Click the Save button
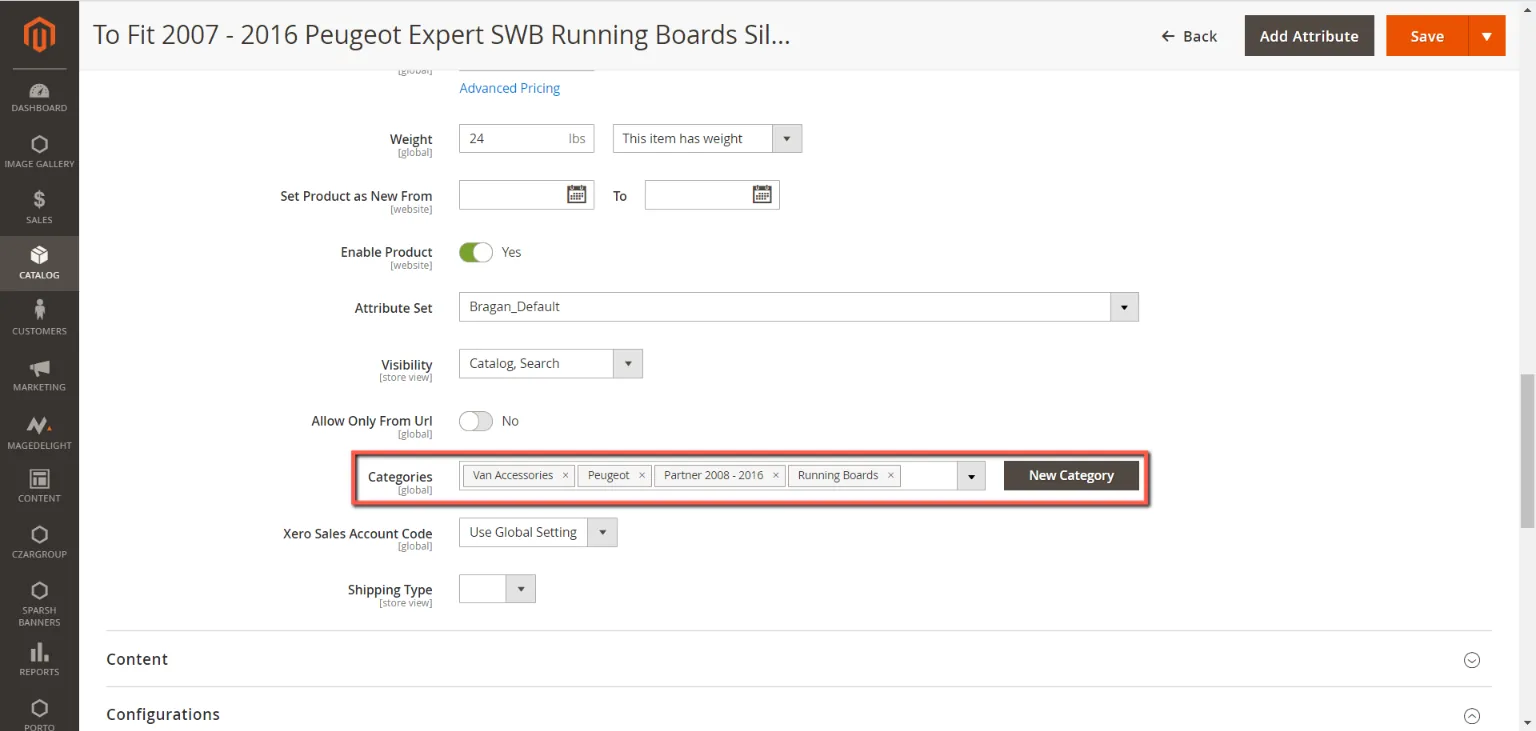Screen dimensions: 1536x731 pos(1427,36)
